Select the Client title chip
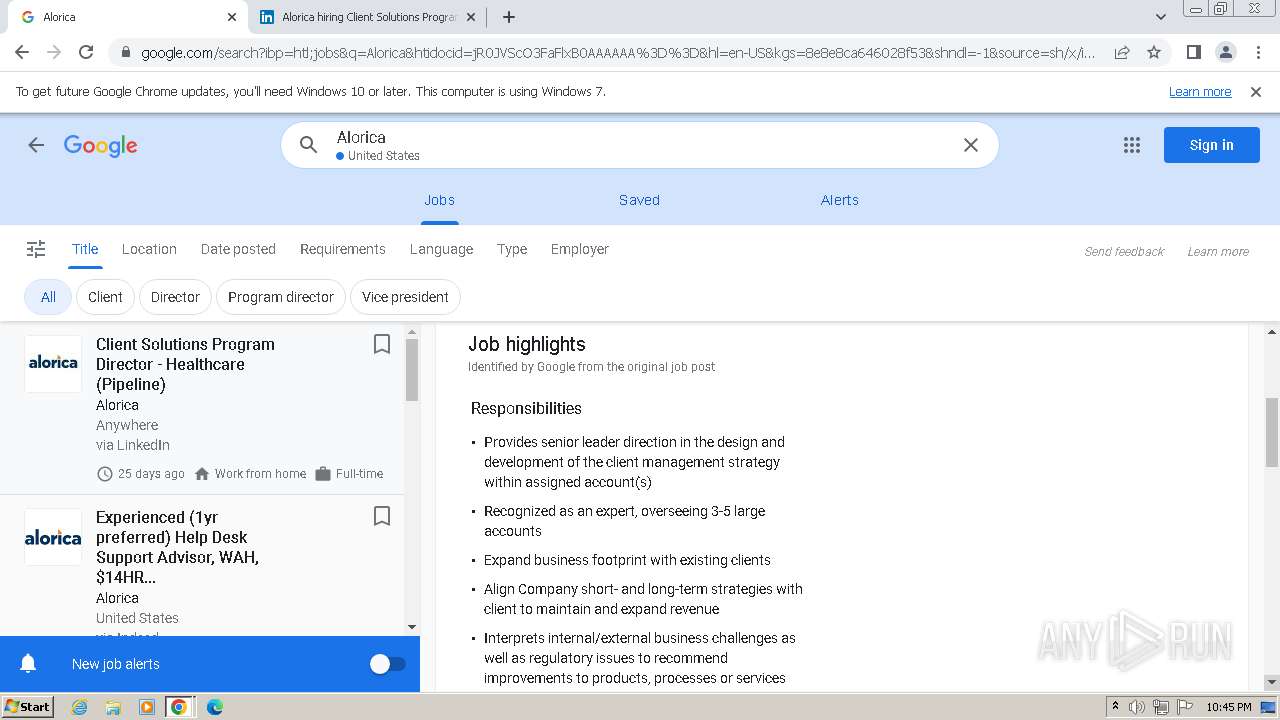 coord(105,297)
